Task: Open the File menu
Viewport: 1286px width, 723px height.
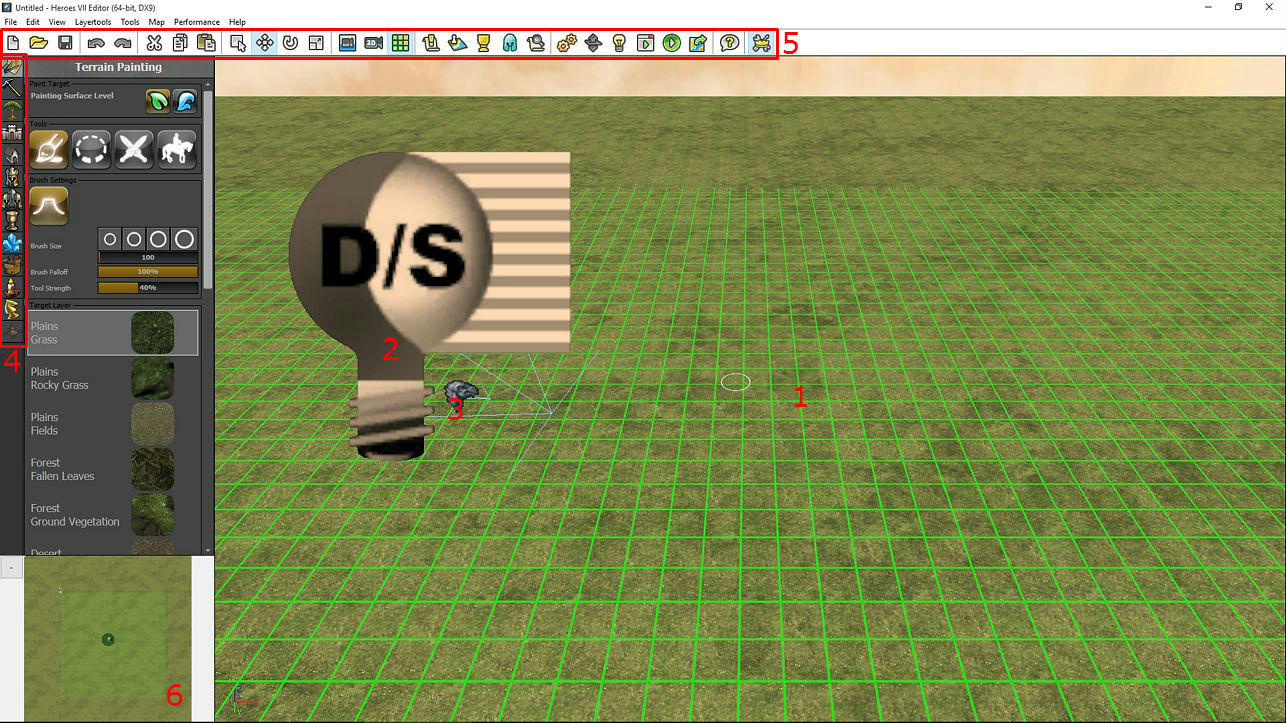Action: pyautogui.click(x=11, y=21)
